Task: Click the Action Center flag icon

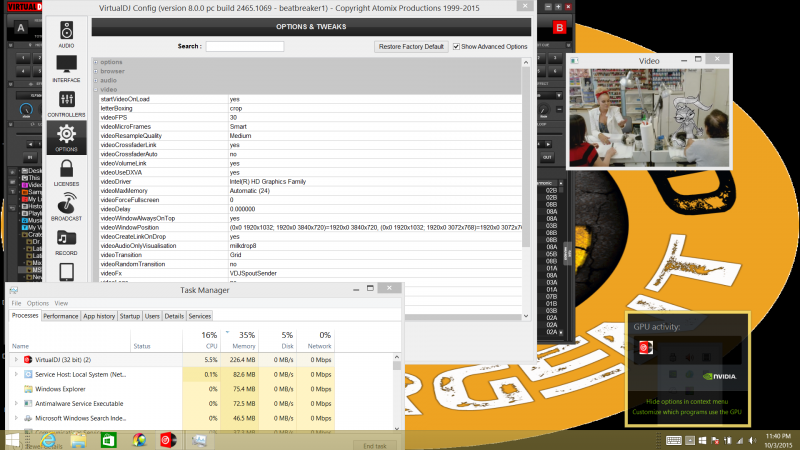Action: pyautogui.click(x=715, y=440)
